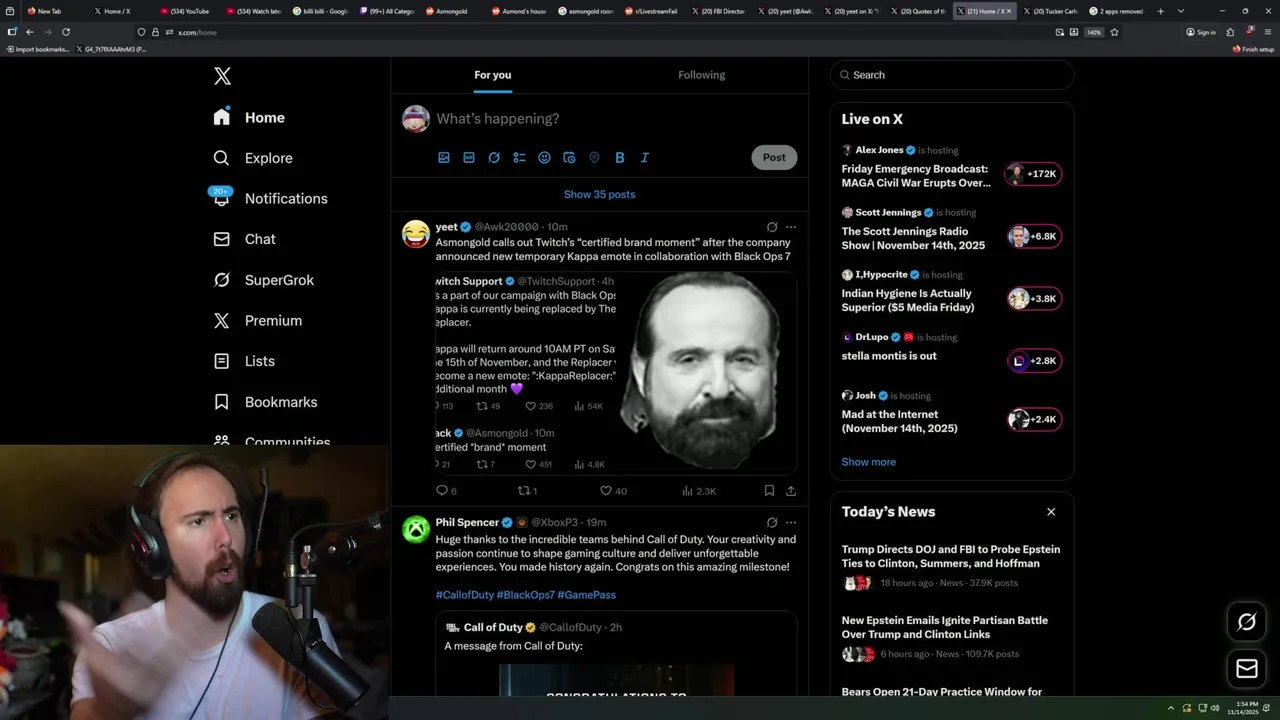Open messages floating button at right edge
Image resolution: width=1280 pixels, height=720 pixels.
coord(1246,668)
